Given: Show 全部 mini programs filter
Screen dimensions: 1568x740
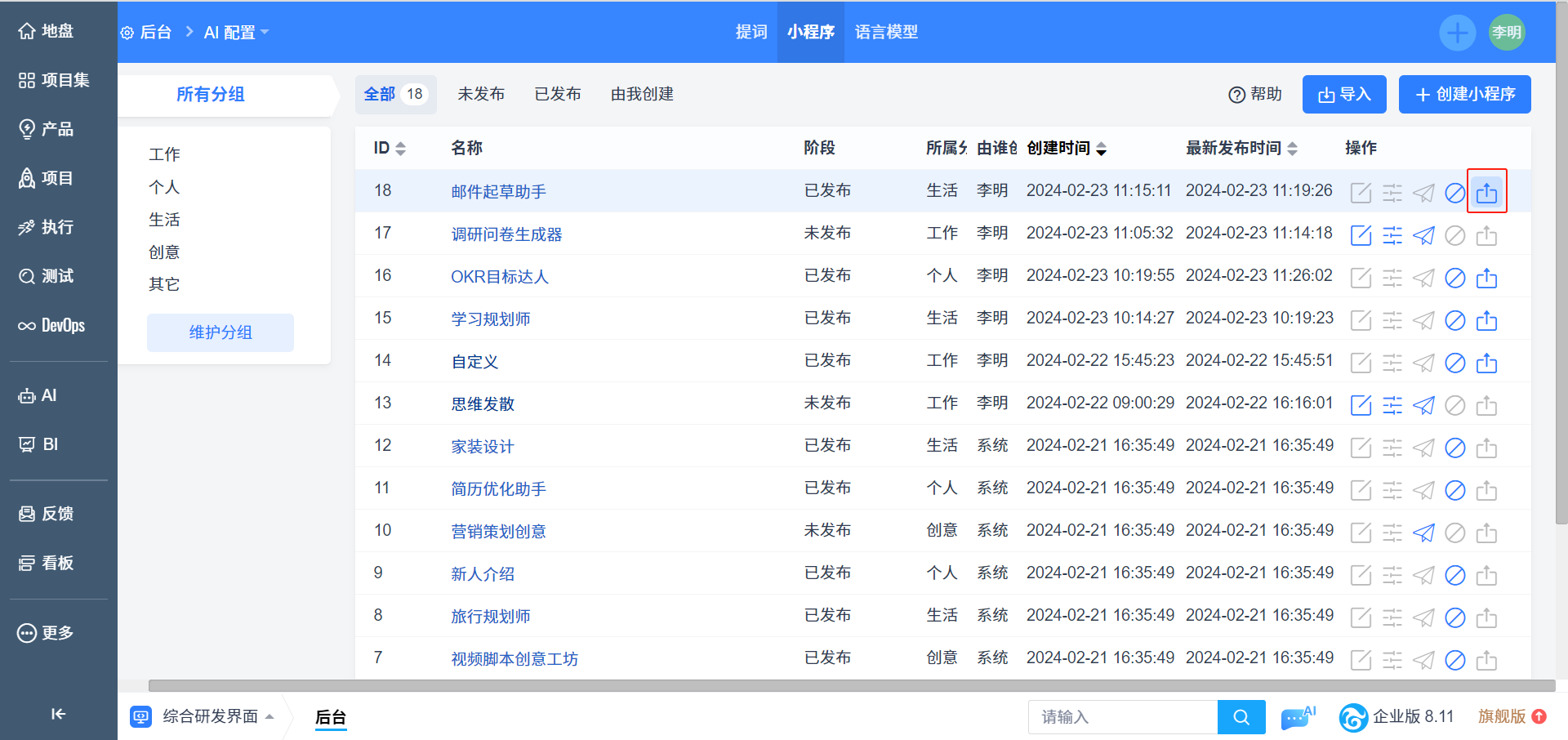Looking at the screenshot, I should [395, 94].
